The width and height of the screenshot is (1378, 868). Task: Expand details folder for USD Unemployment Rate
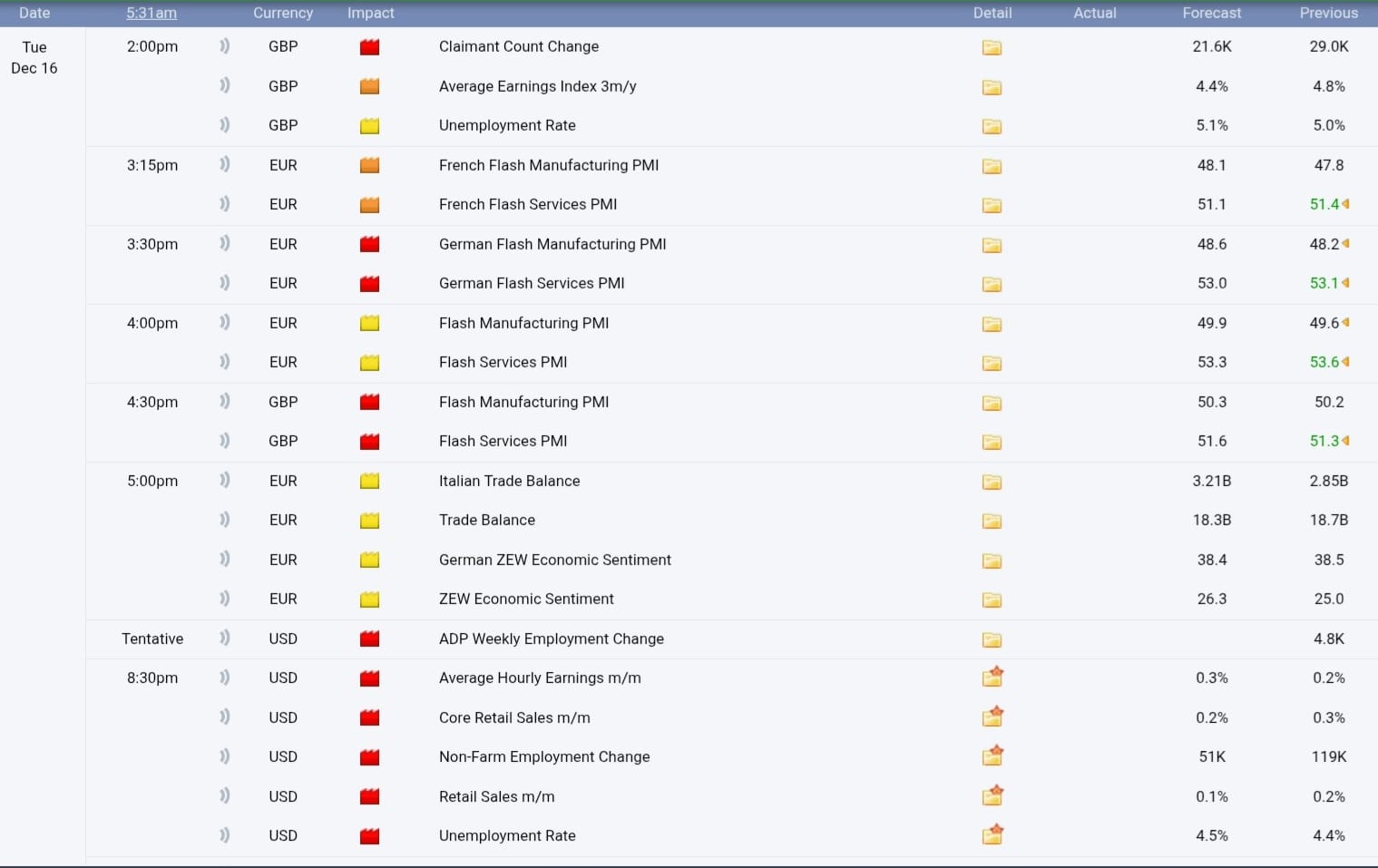coord(992,835)
